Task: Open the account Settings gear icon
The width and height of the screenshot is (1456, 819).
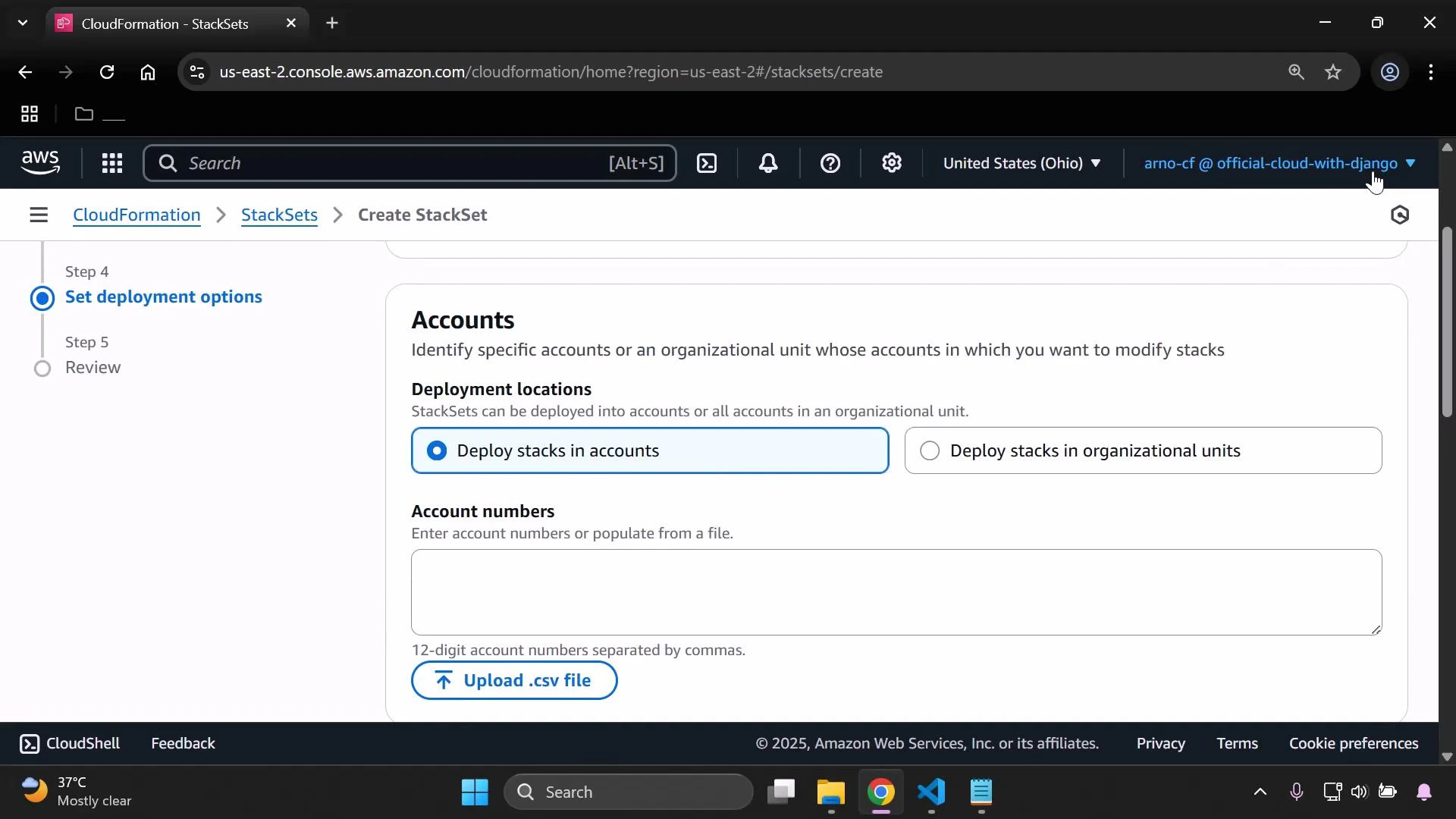Action: tap(892, 163)
